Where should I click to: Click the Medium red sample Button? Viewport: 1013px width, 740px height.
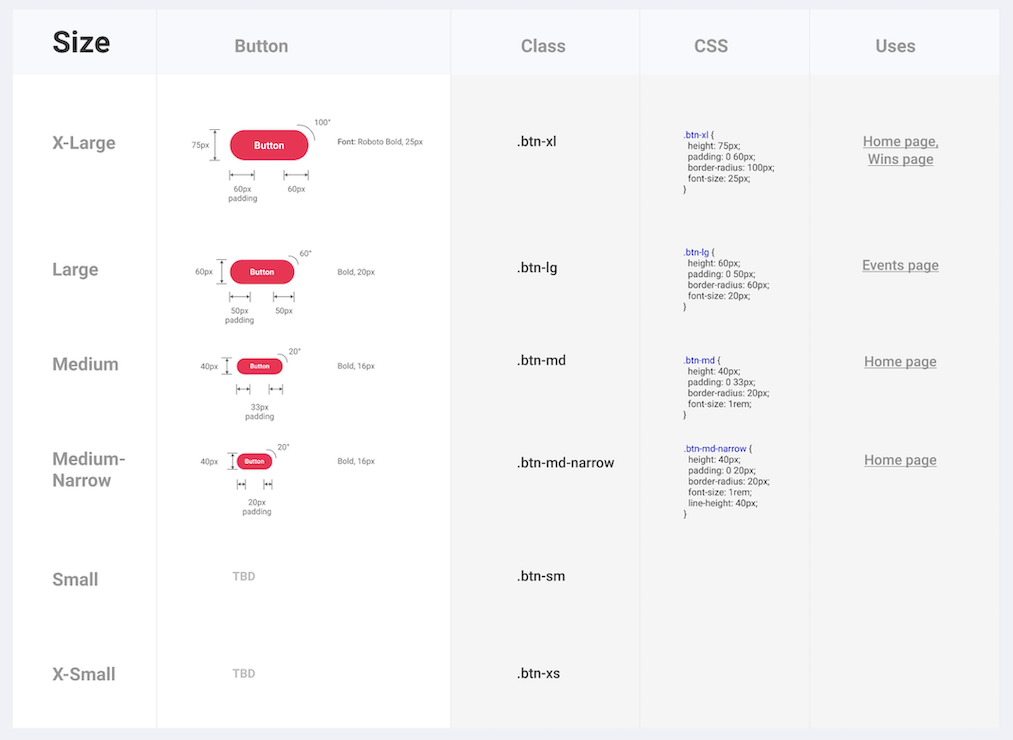tap(260, 366)
